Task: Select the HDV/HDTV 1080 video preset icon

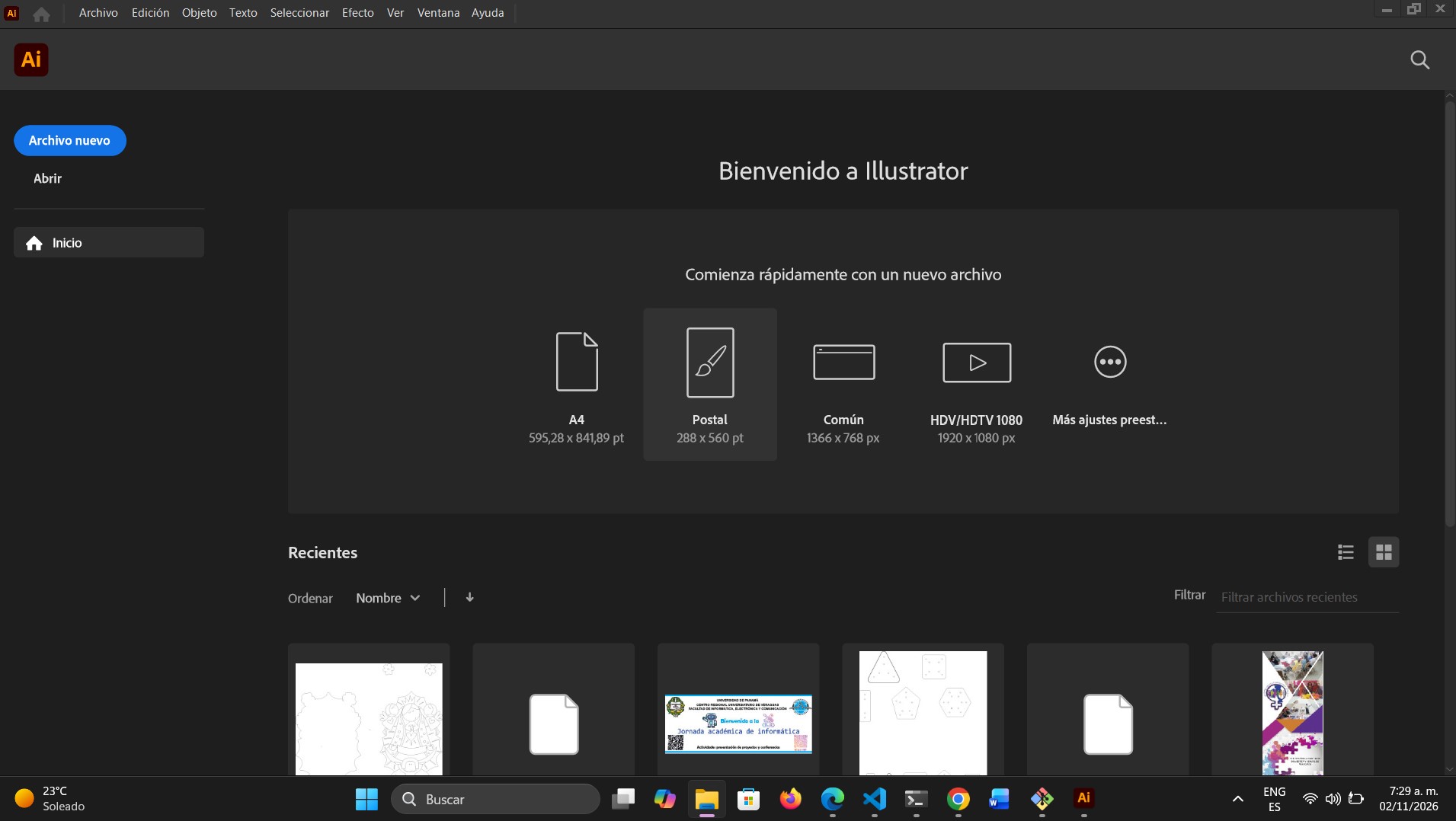Action: point(977,363)
